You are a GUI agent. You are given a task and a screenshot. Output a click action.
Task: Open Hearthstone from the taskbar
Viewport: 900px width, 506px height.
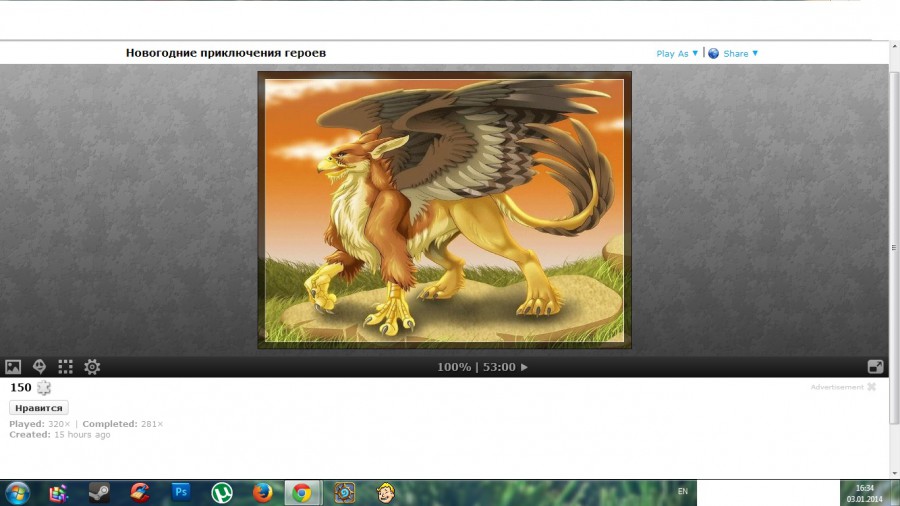(x=344, y=493)
